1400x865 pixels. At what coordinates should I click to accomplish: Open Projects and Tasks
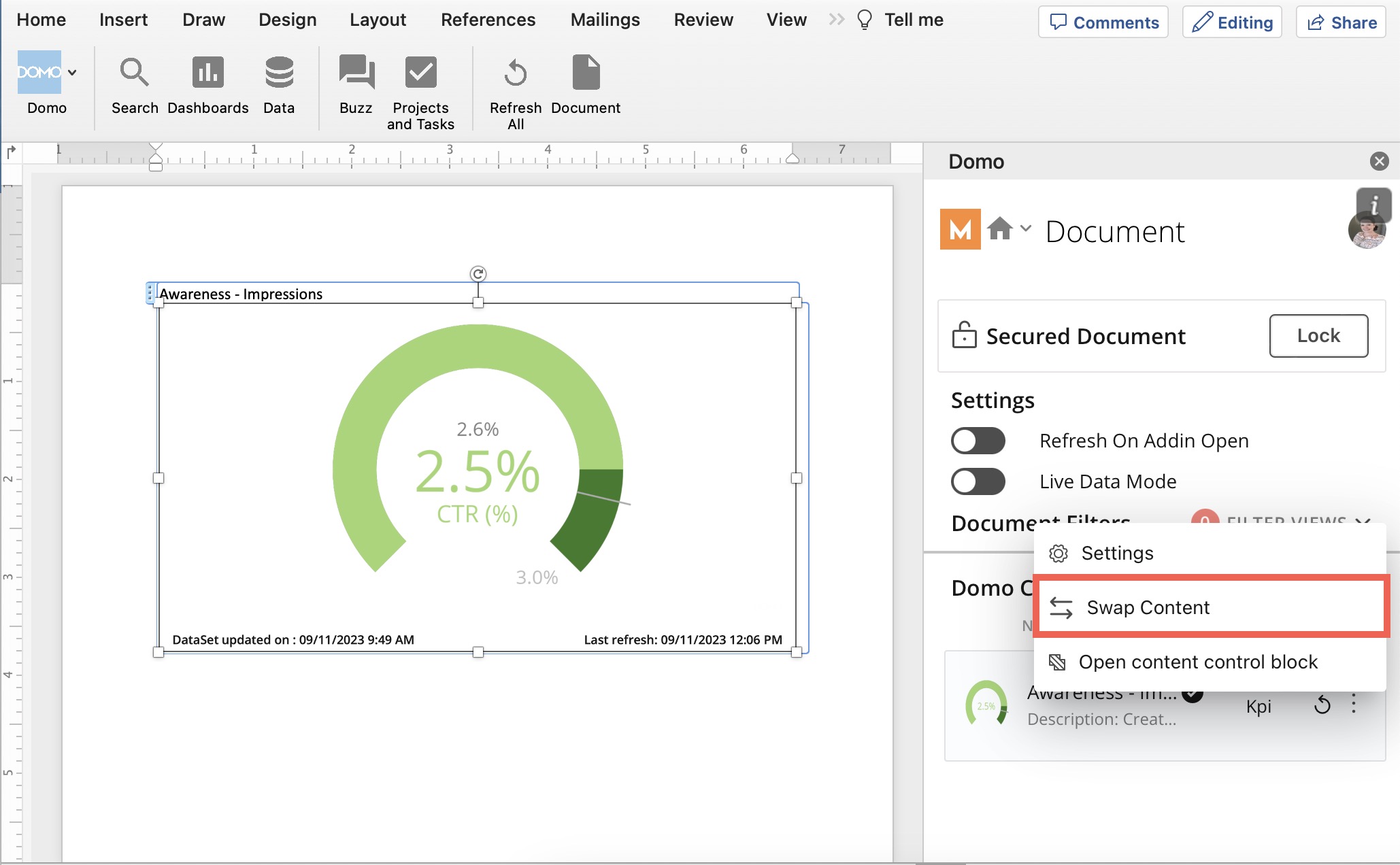point(420,82)
